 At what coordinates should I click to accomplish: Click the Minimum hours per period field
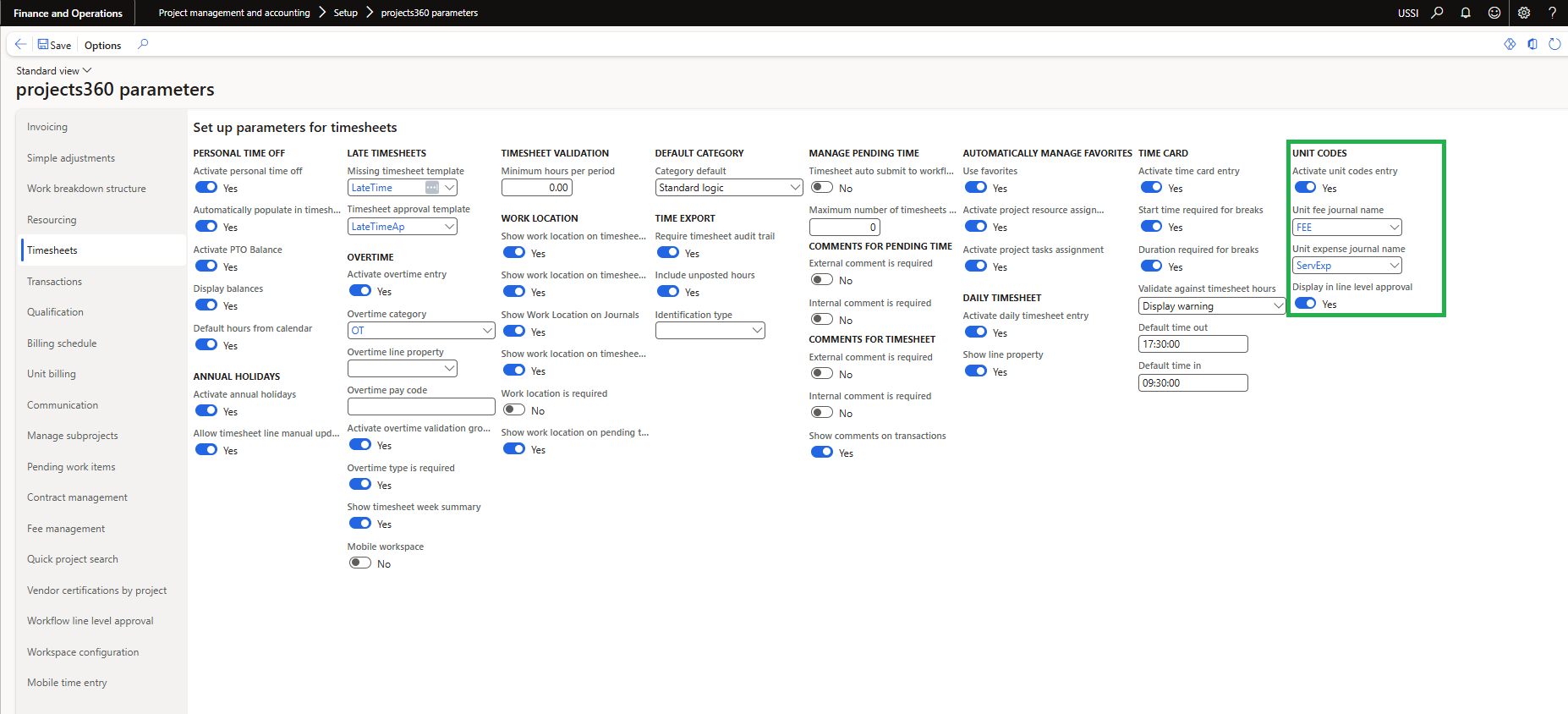coord(536,188)
